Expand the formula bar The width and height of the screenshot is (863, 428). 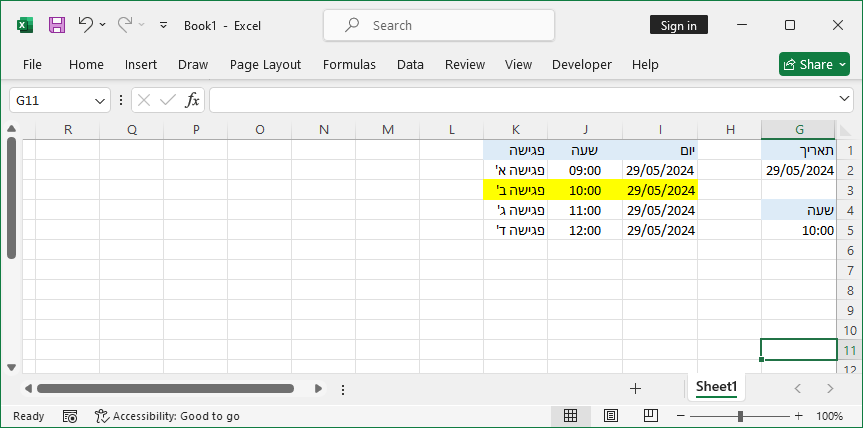pos(845,99)
